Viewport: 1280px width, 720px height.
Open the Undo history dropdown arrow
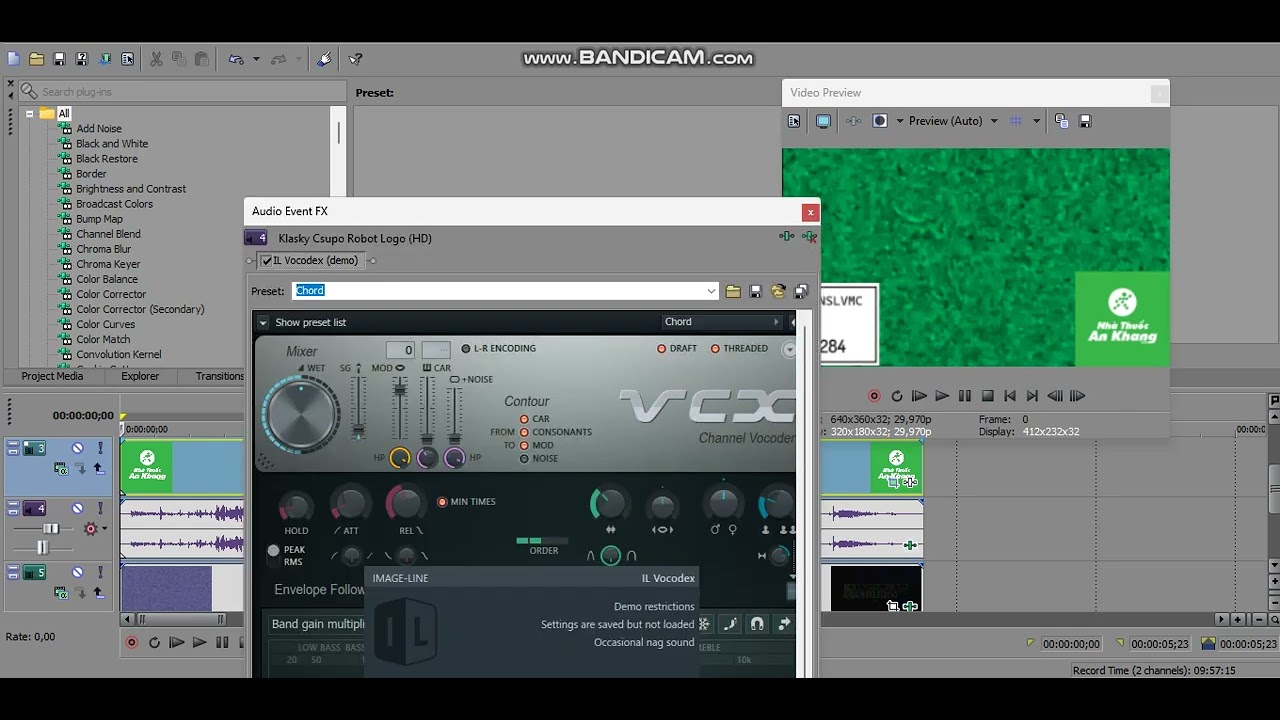tap(256, 59)
